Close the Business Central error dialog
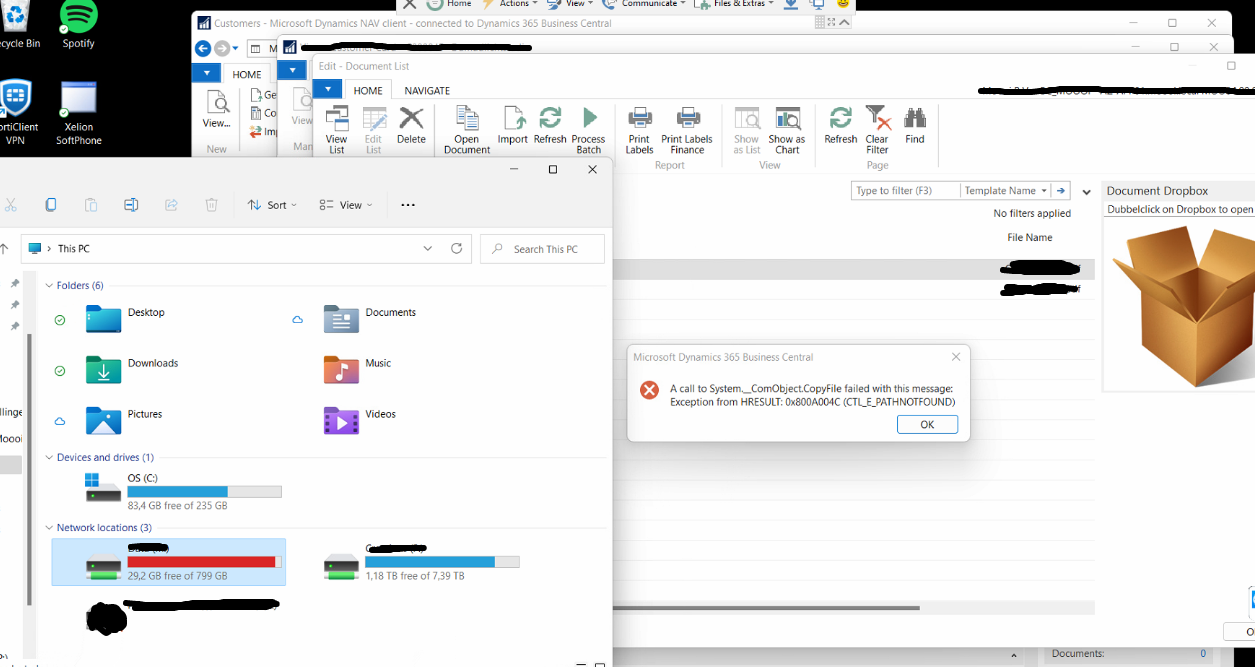 pos(955,357)
